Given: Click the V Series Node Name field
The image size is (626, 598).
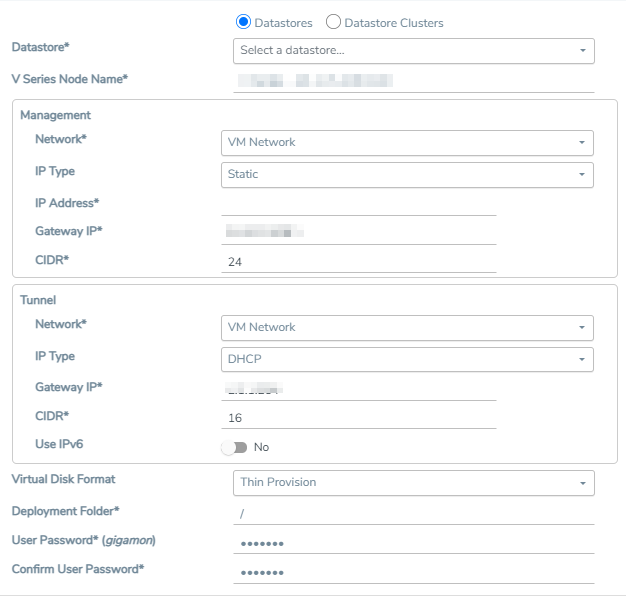Looking at the screenshot, I should pyautogui.click(x=414, y=81).
